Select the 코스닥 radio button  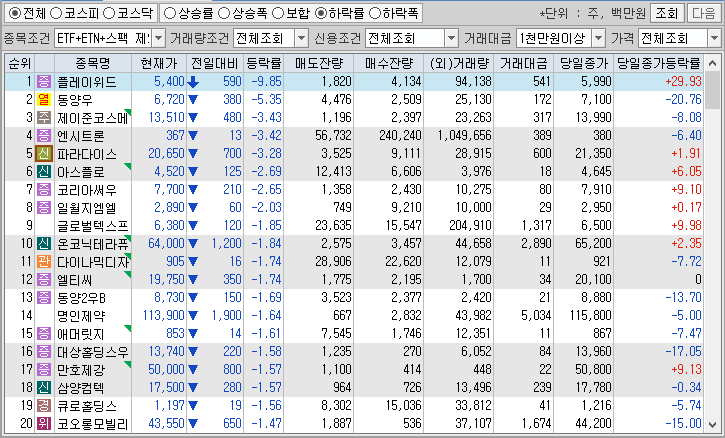coord(109,13)
